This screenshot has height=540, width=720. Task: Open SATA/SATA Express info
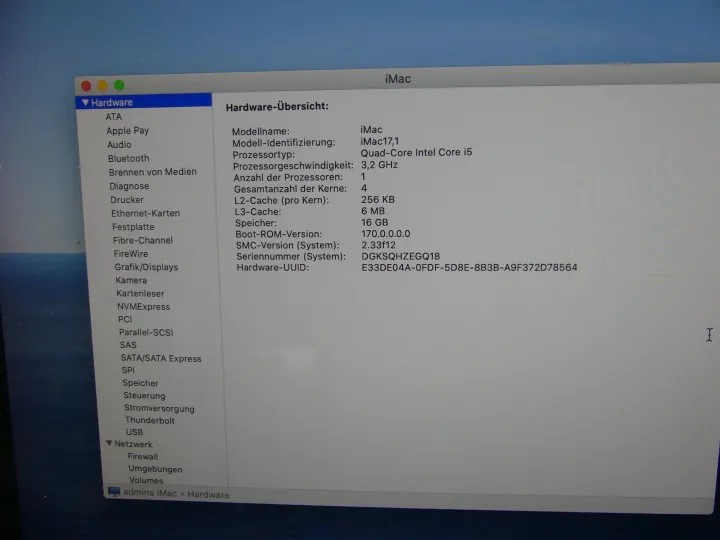[x=161, y=358]
